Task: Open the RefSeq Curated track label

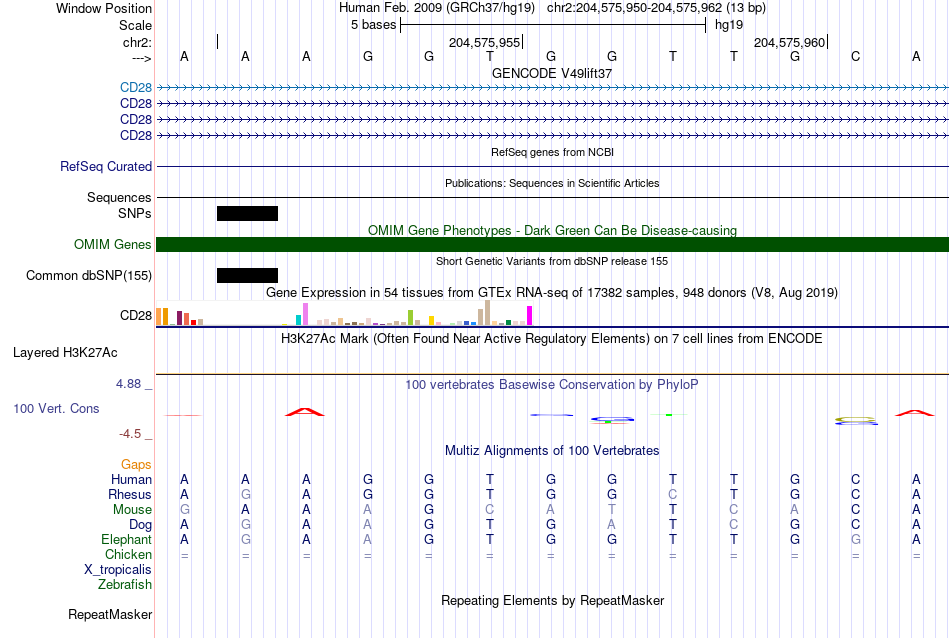Action: coord(106,166)
